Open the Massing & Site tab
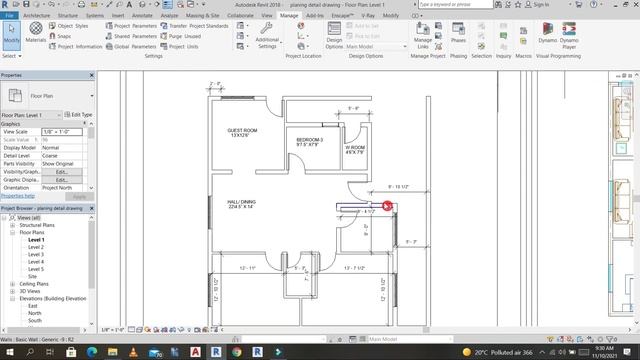The height and width of the screenshot is (360, 640). (x=202, y=16)
